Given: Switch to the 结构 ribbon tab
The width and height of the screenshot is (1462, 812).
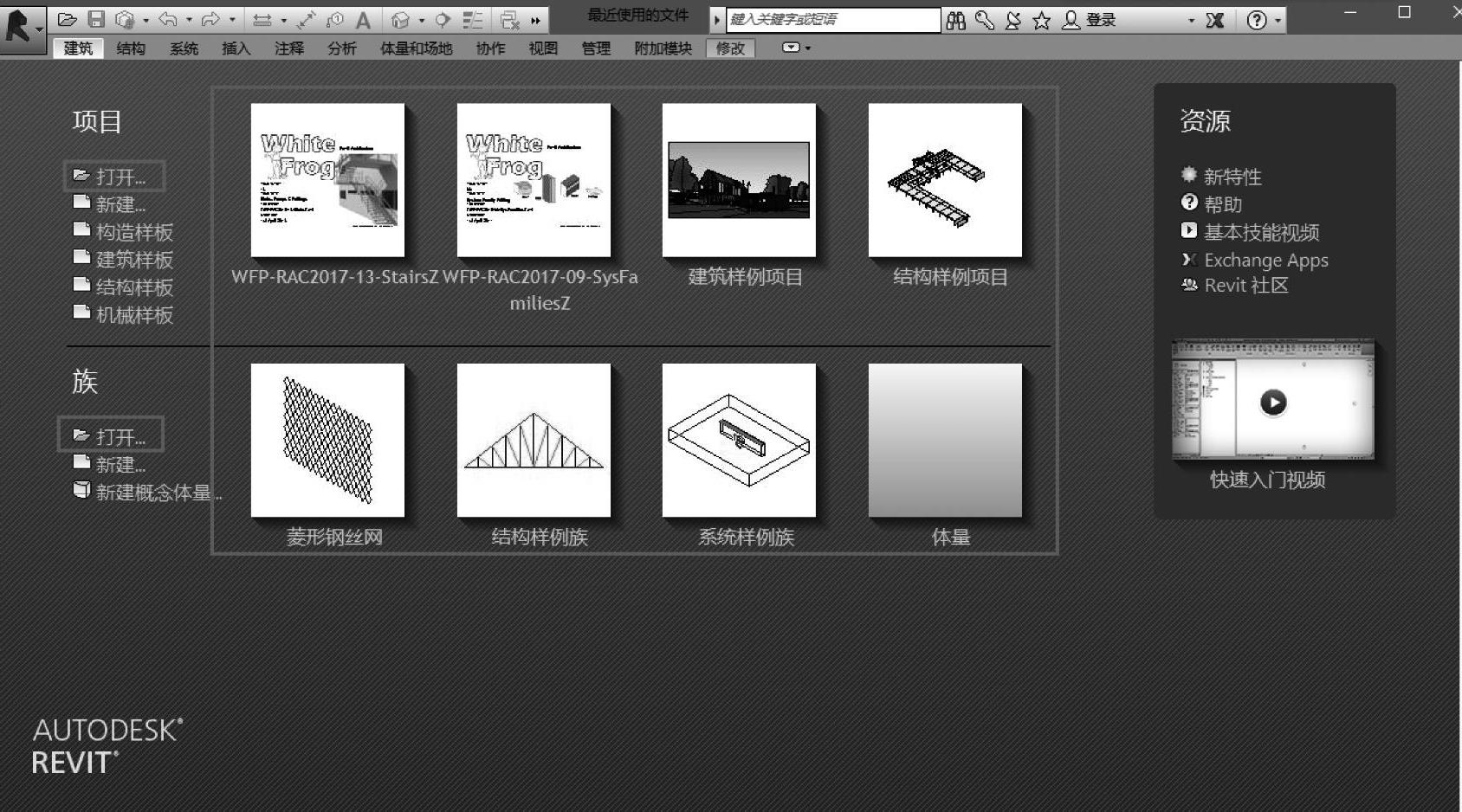Looking at the screenshot, I should (x=131, y=48).
